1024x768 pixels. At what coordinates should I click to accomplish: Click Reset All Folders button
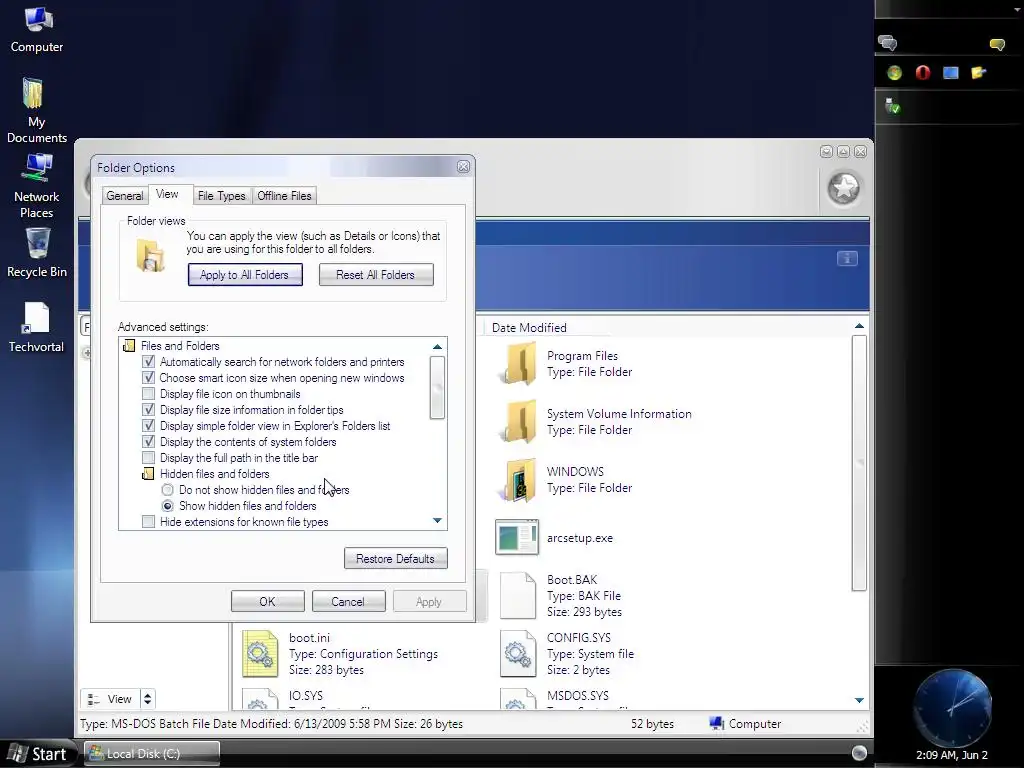click(x=376, y=275)
